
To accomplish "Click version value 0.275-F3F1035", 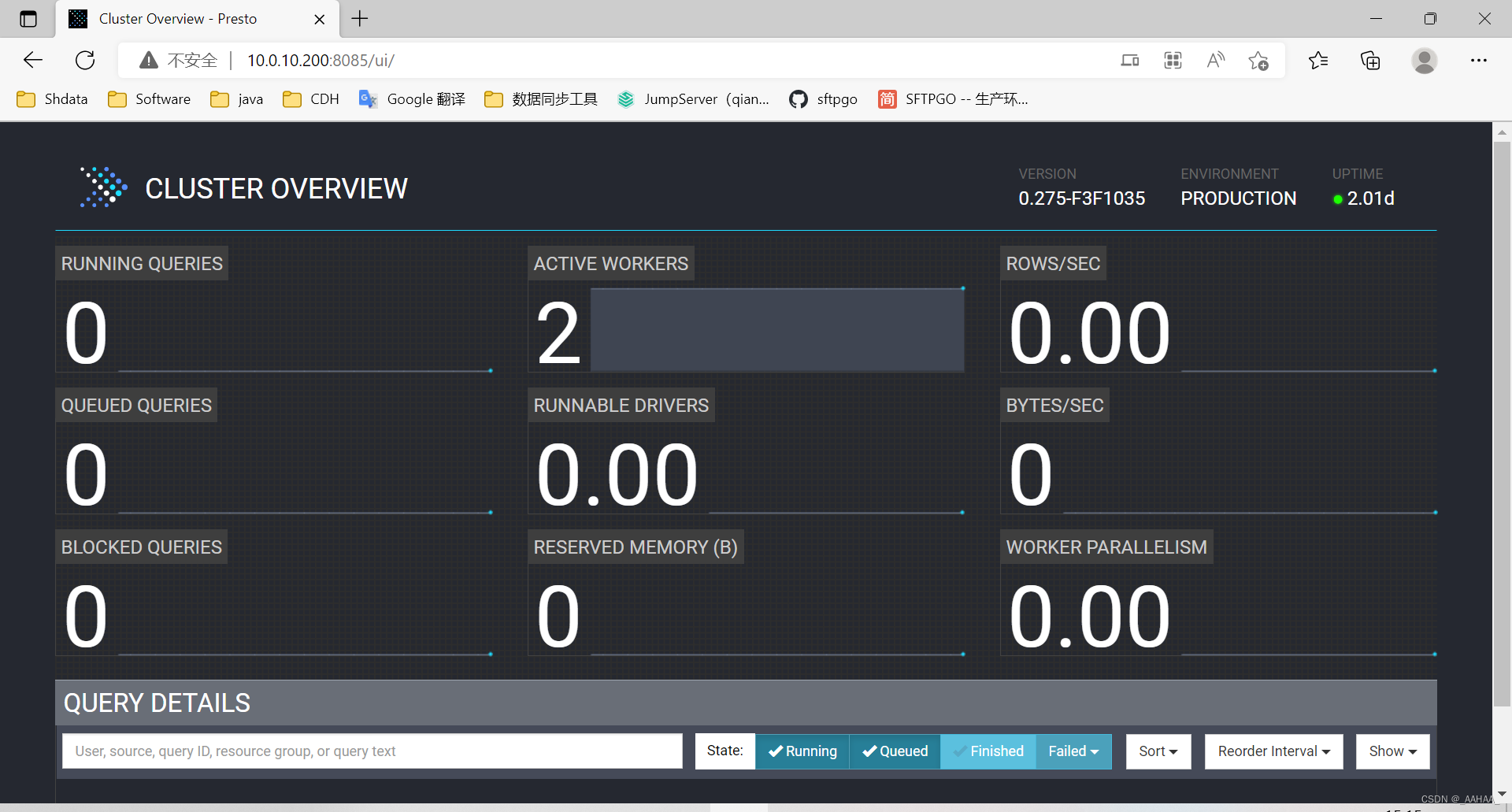I will (1082, 198).
